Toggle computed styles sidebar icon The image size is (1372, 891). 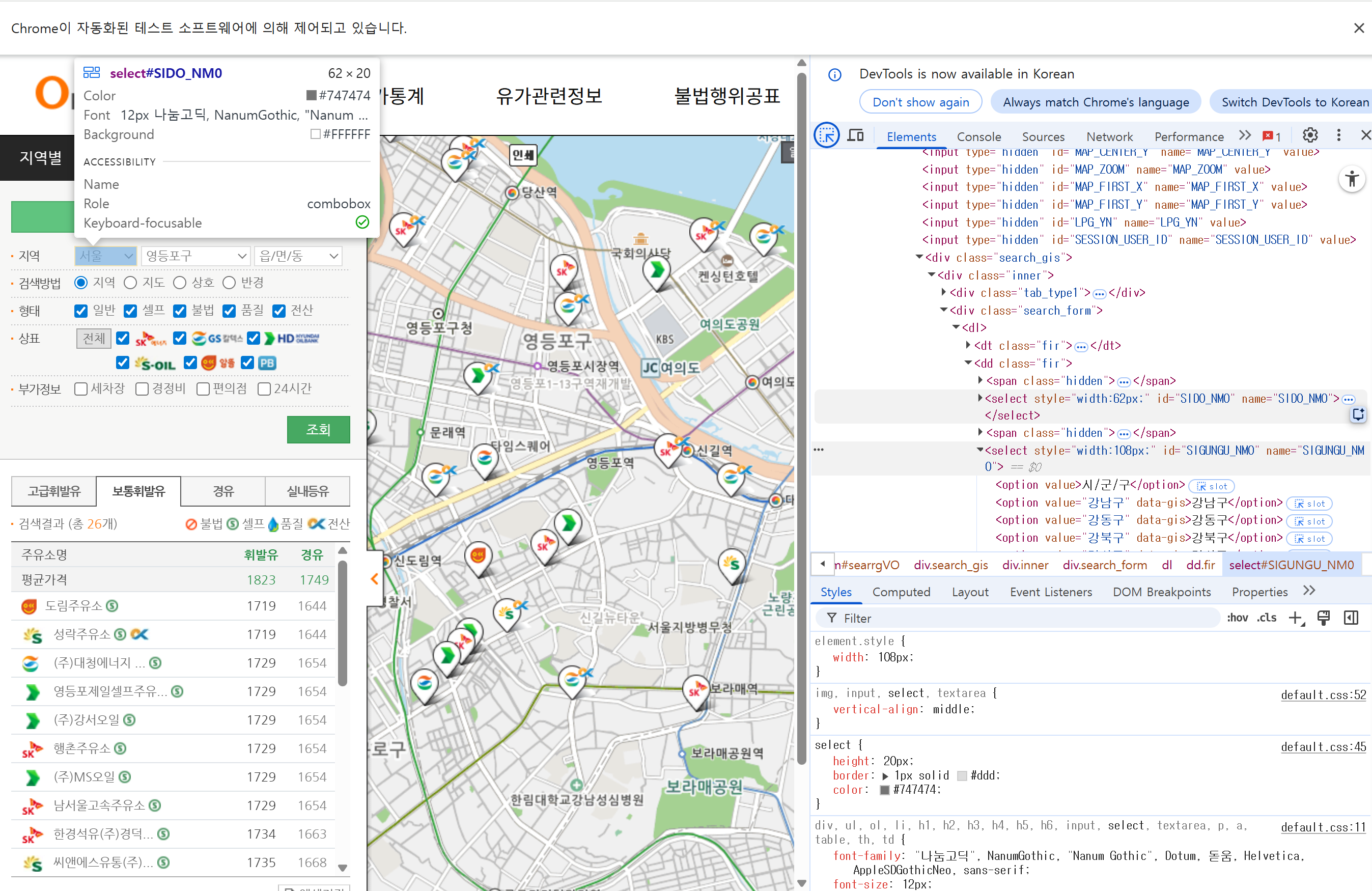click(1351, 618)
